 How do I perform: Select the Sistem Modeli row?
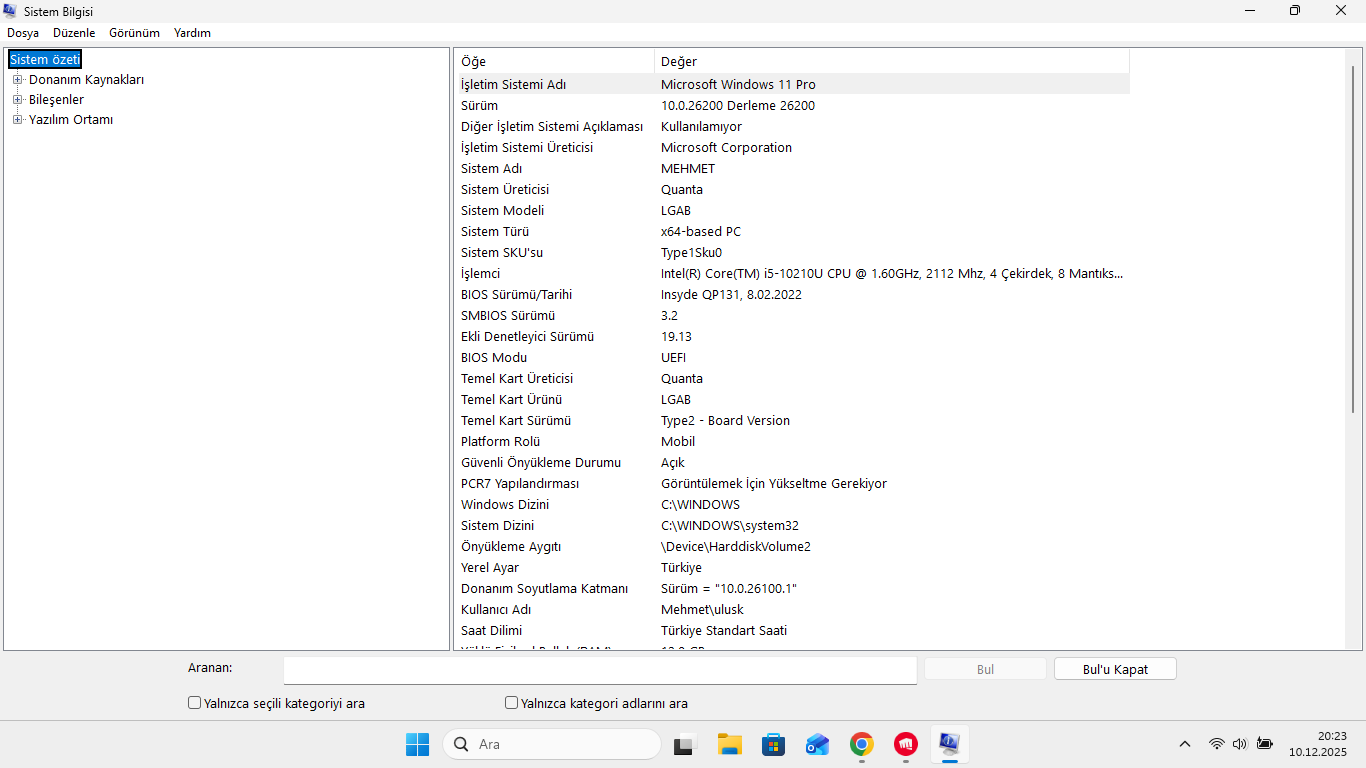tap(792, 211)
